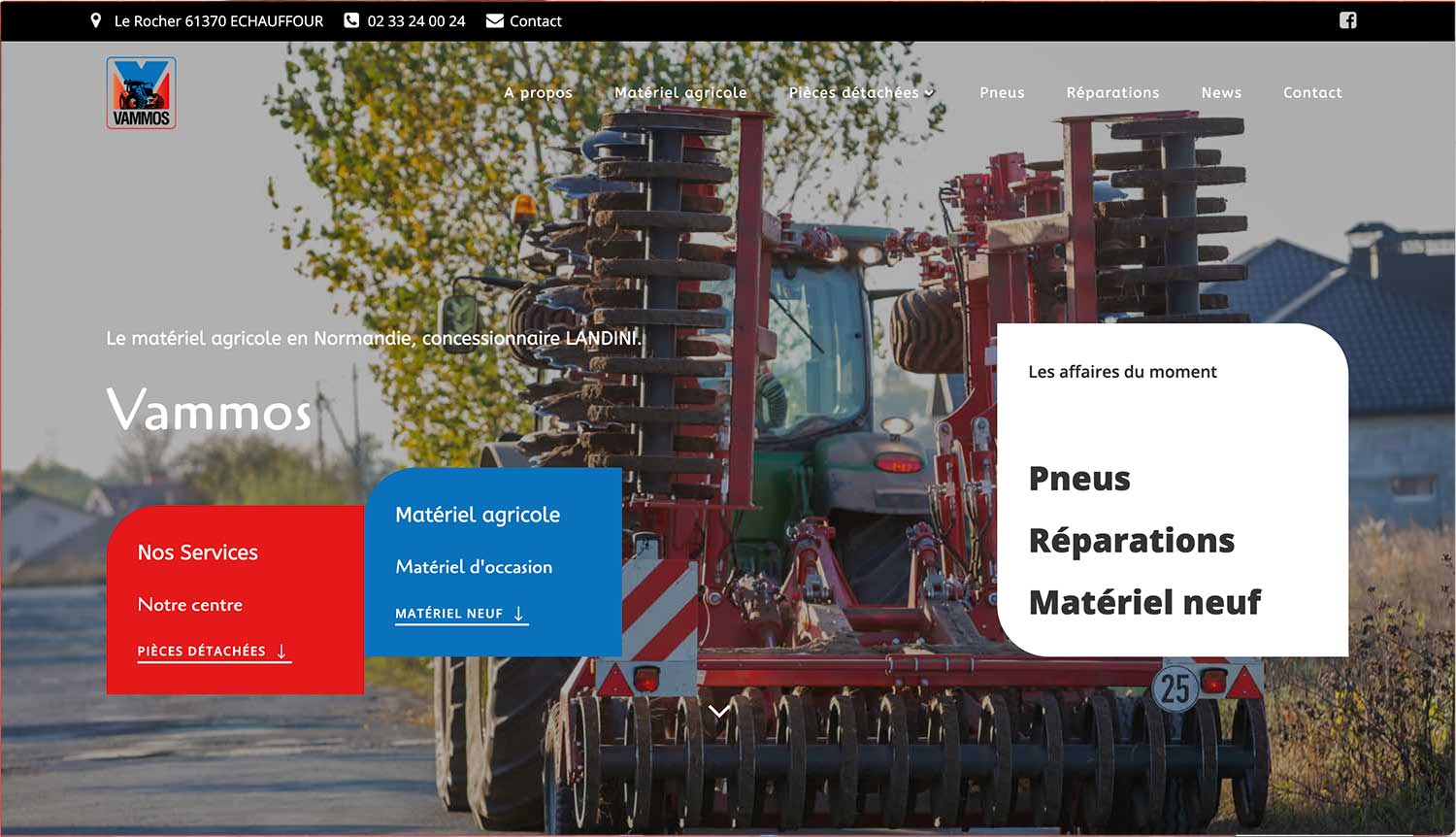The height and width of the screenshot is (837, 1456).
Task: Click Notre centre in the red card
Action: pos(190,605)
